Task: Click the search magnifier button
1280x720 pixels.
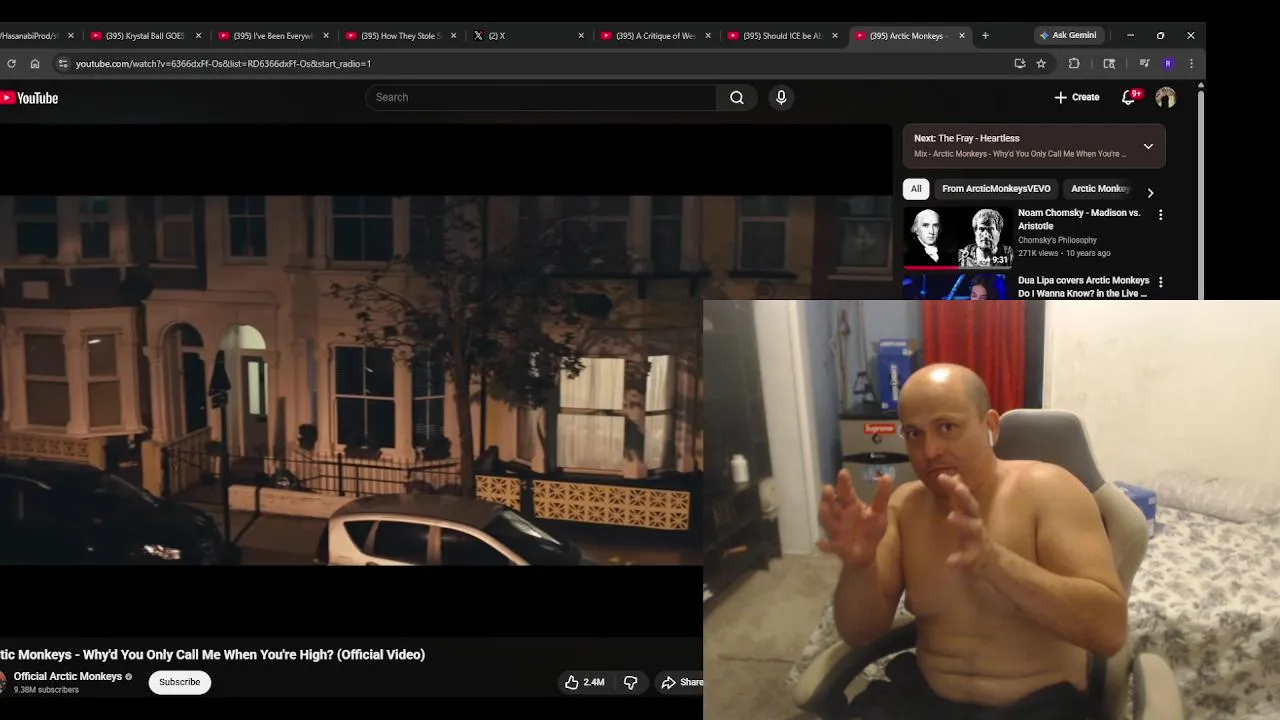Action: click(737, 97)
